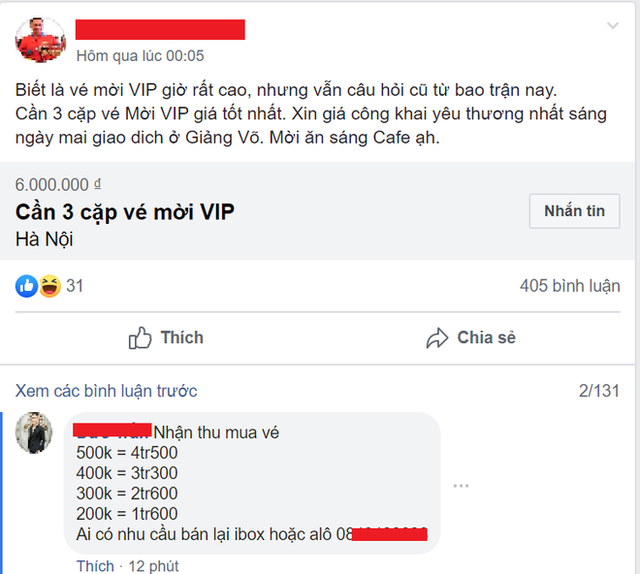Open the redacted poster name link
This screenshot has width=640, height=574.
160,29
